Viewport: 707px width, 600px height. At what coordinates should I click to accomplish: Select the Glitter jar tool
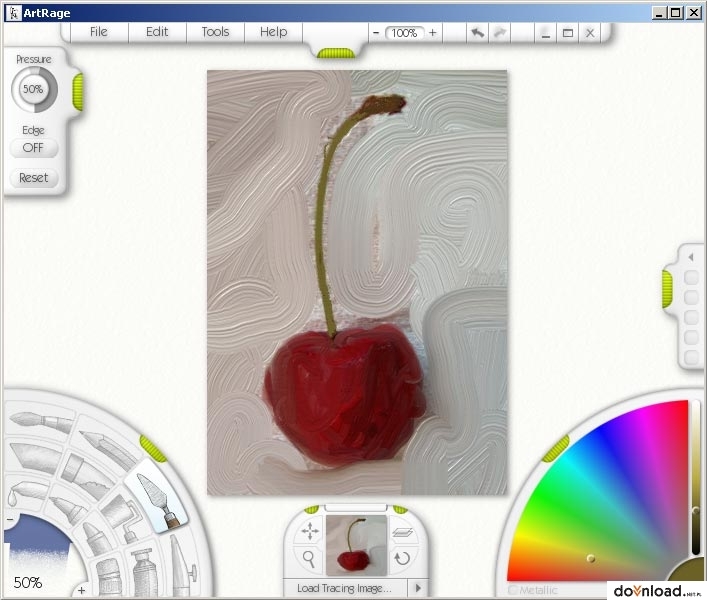[x=108, y=577]
